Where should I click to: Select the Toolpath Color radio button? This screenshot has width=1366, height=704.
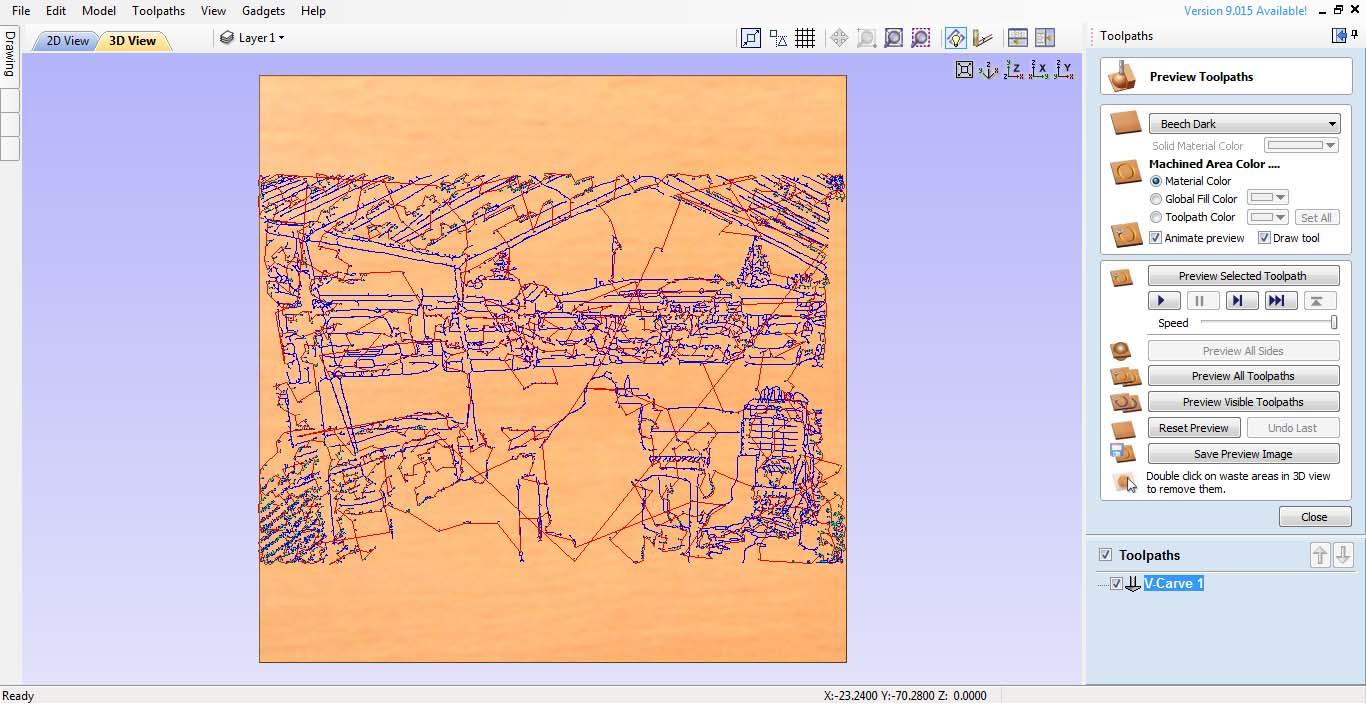pos(1156,217)
